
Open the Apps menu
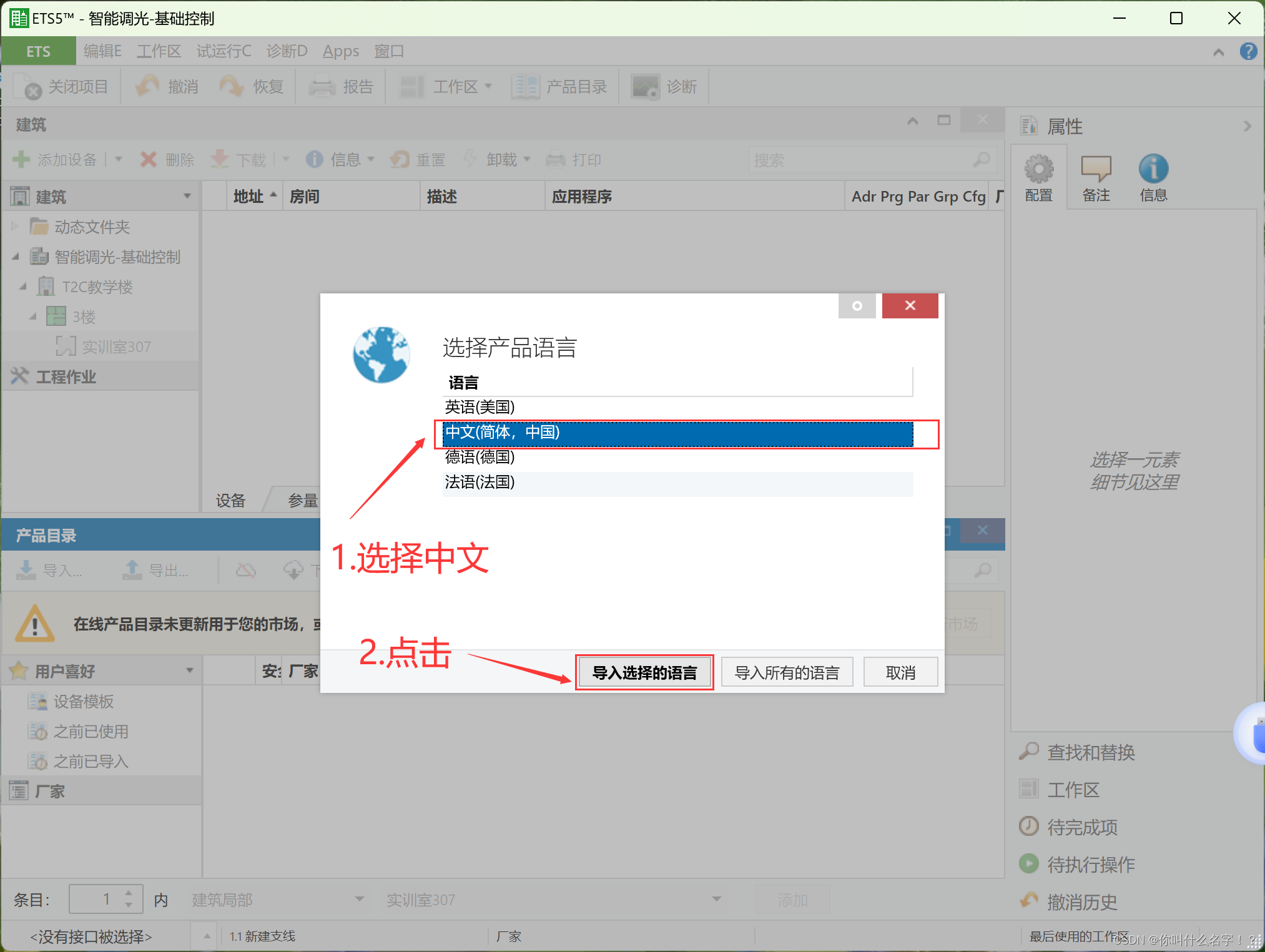pos(340,51)
